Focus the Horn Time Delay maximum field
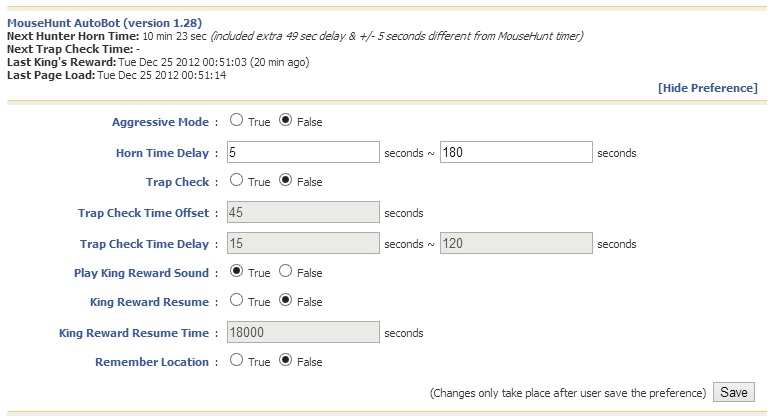The height and width of the screenshot is (420, 774). (x=516, y=152)
